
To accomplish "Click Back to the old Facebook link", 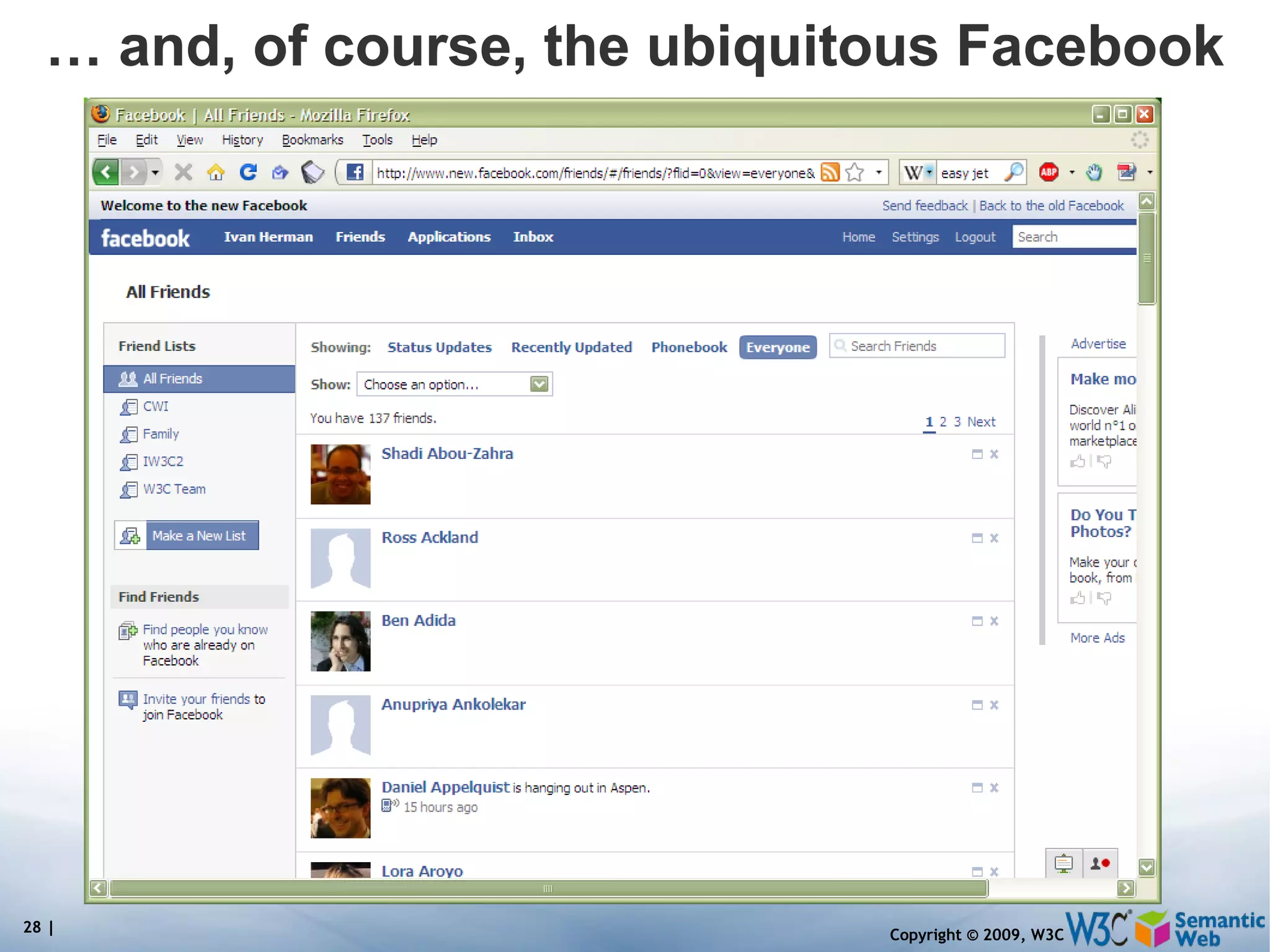I will [x=1051, y=205].
